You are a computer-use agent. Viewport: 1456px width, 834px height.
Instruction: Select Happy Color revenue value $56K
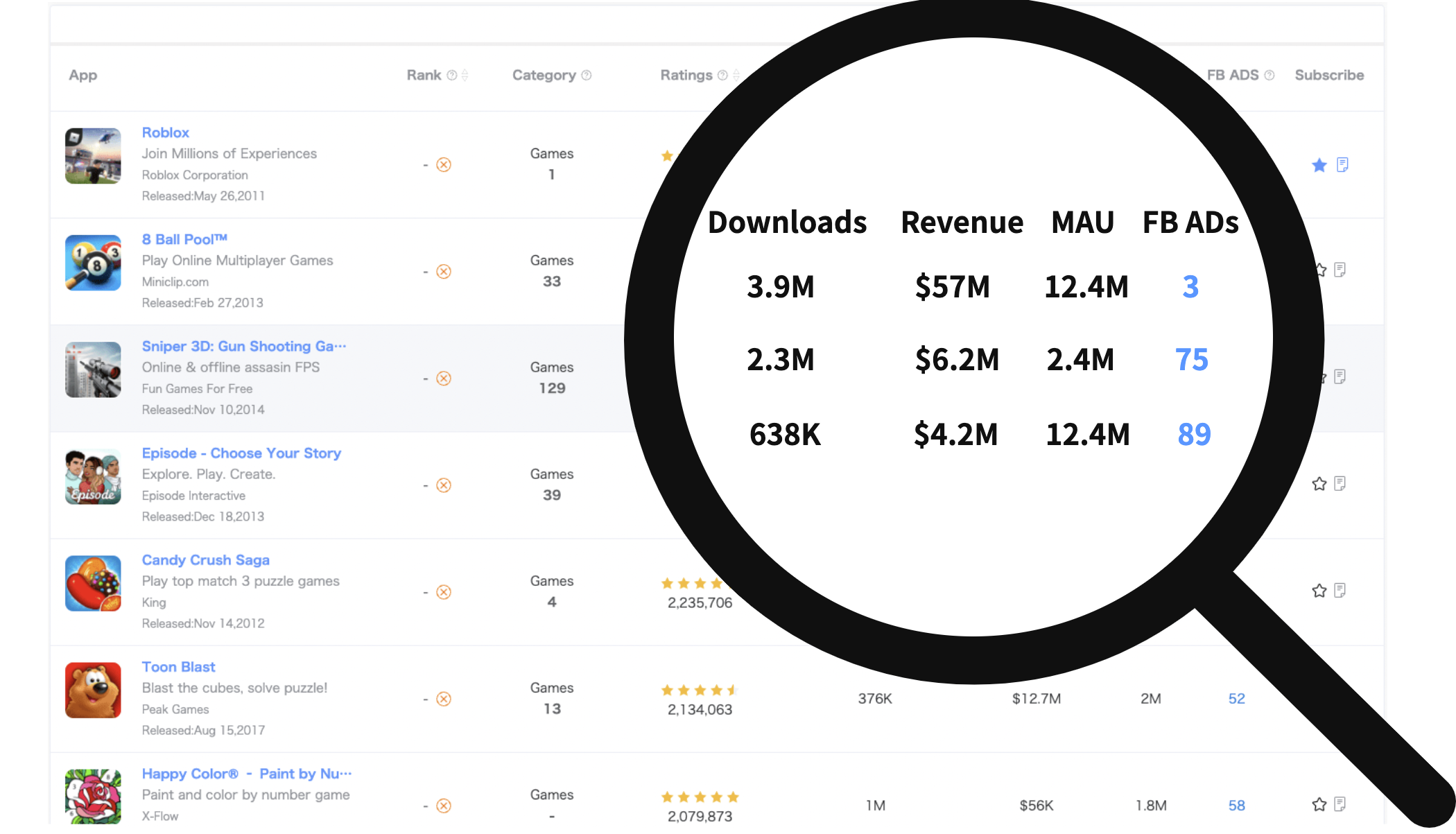(x=1036, y=805)
